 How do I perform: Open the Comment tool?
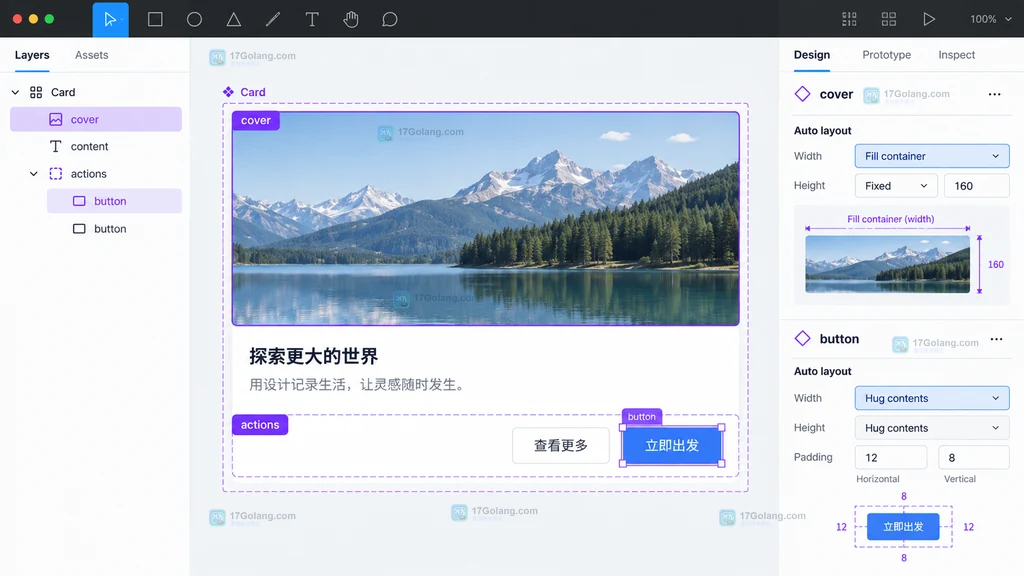coord(390,20)
